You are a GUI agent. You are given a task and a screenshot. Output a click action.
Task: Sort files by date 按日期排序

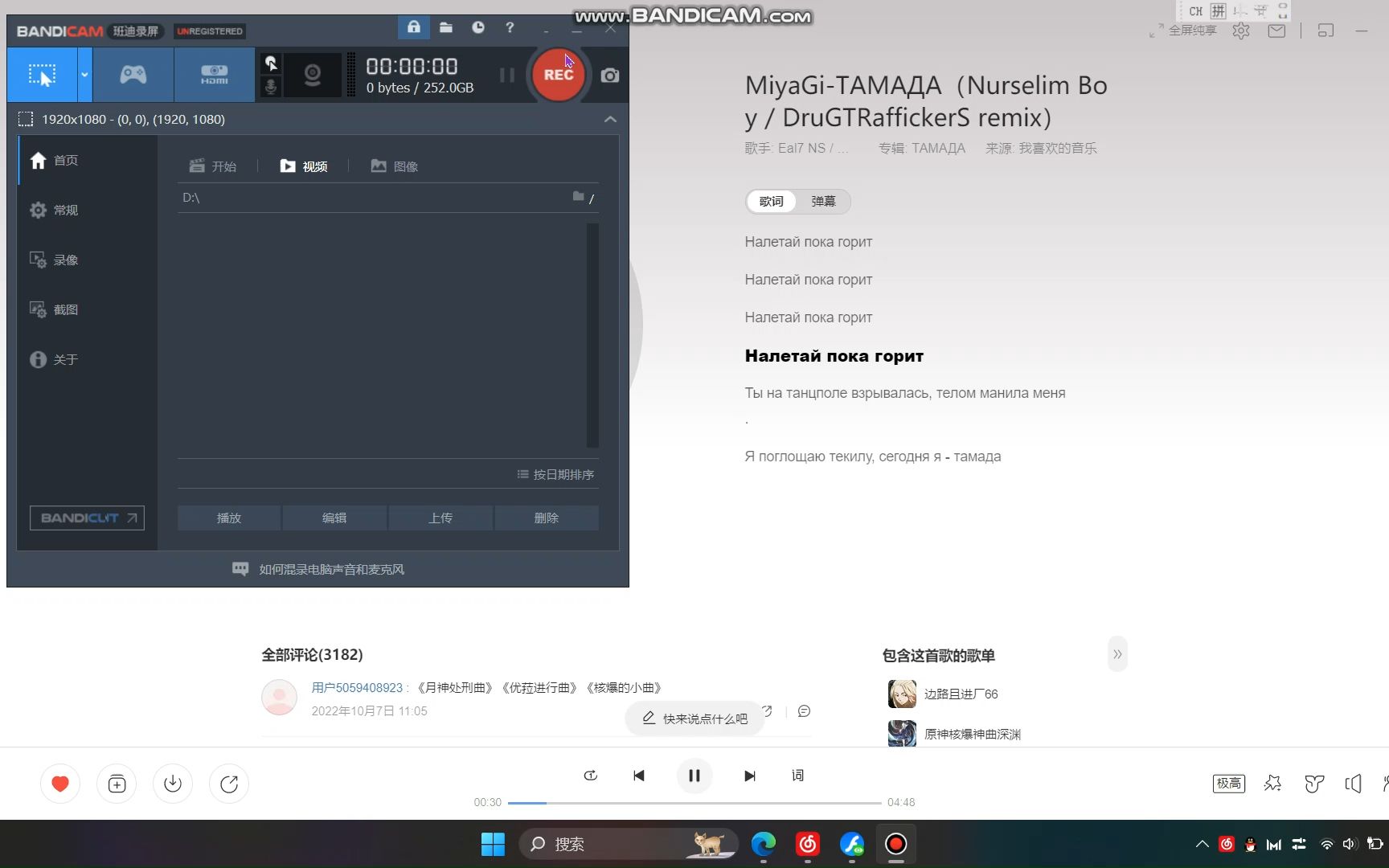coord(555,474)
